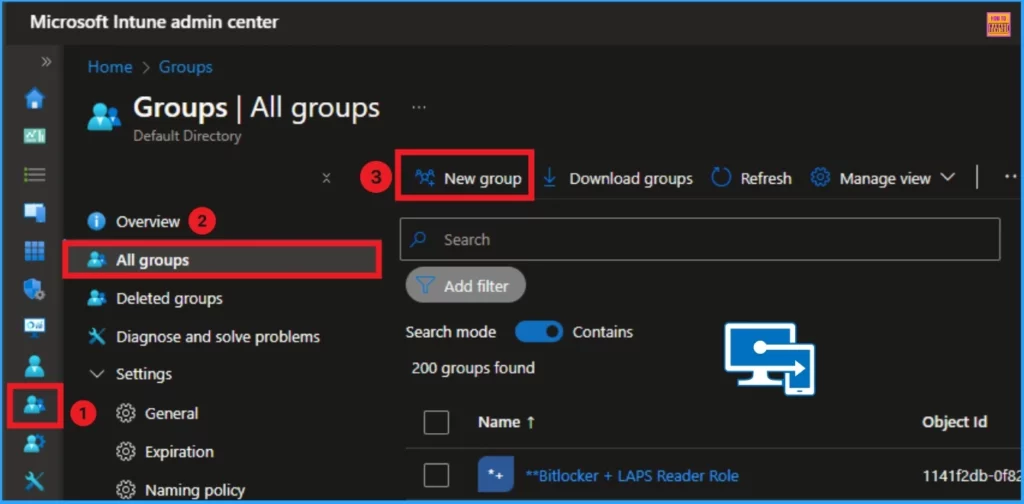
Task: Open Diagnose and solve problems
Action: 218,337
